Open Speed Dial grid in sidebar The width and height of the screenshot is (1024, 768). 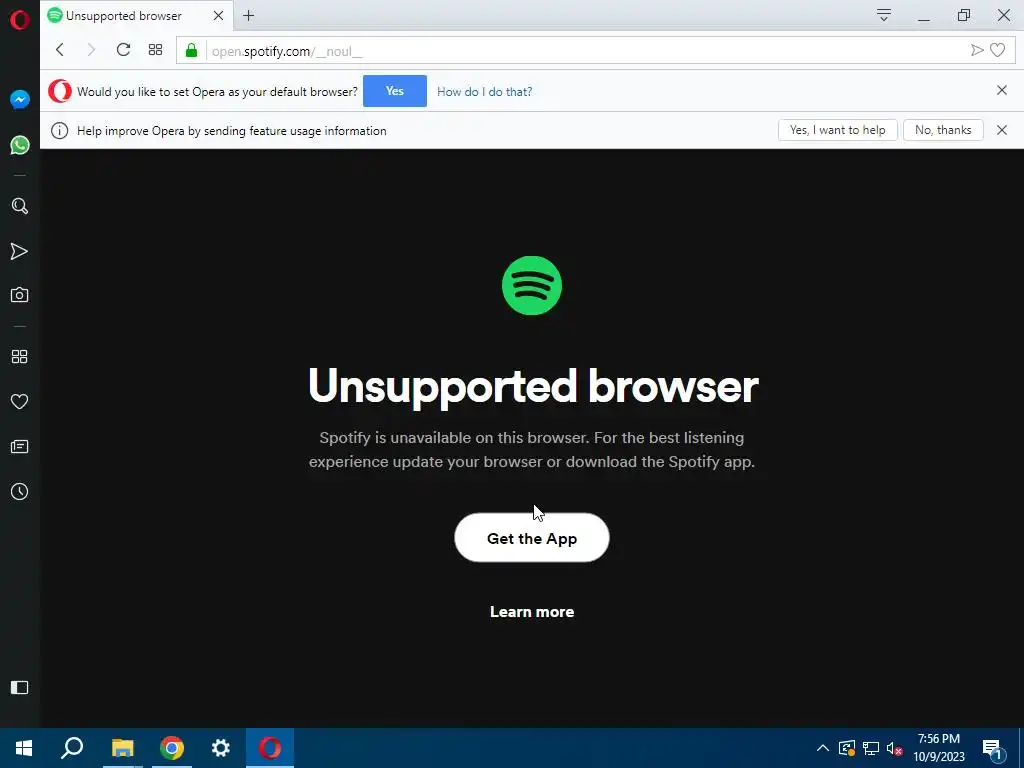tap(20, 357)
